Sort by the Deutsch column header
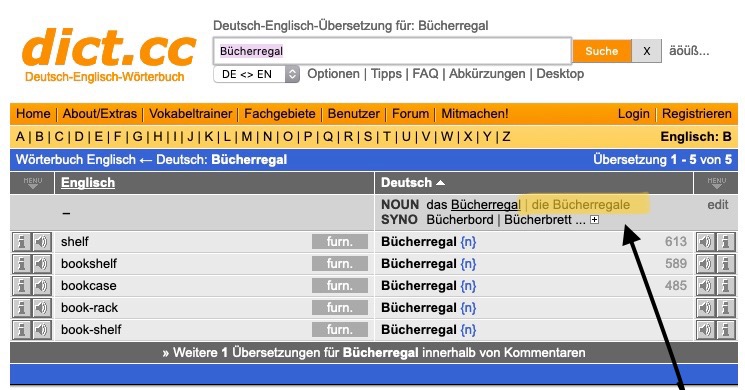The width and height of the screenshot is (745, 390). (412, 183)
